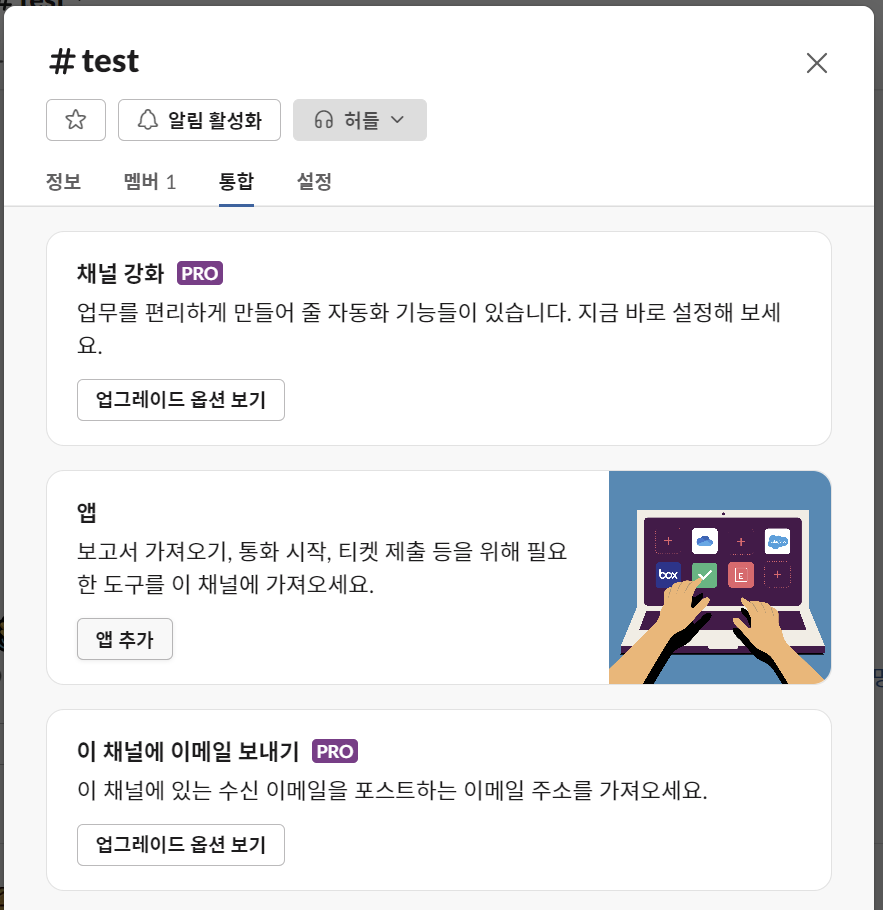Click 업그레이드 옵션 보기 under 채널 강화
This screenshot has height=910, width=883.
coord(181,400)
